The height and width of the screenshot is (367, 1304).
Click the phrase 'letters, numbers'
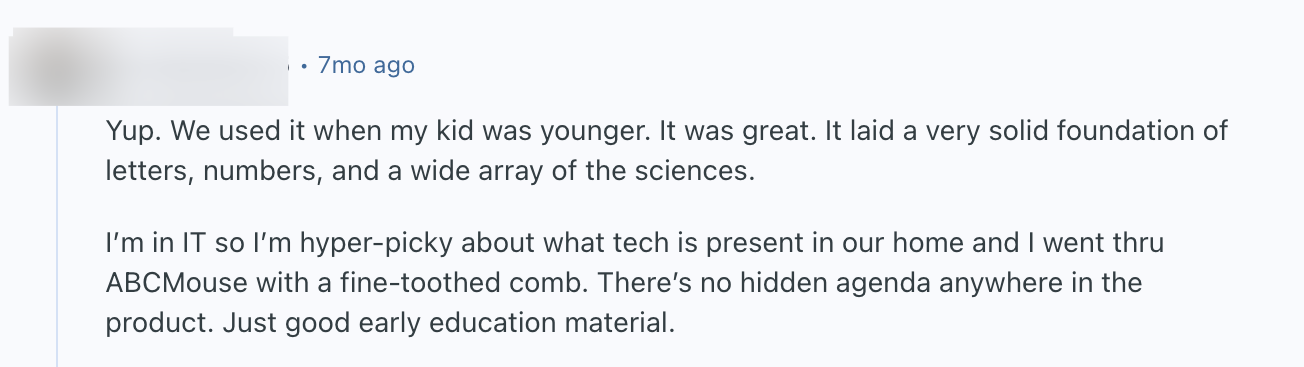tap(212, 170)
